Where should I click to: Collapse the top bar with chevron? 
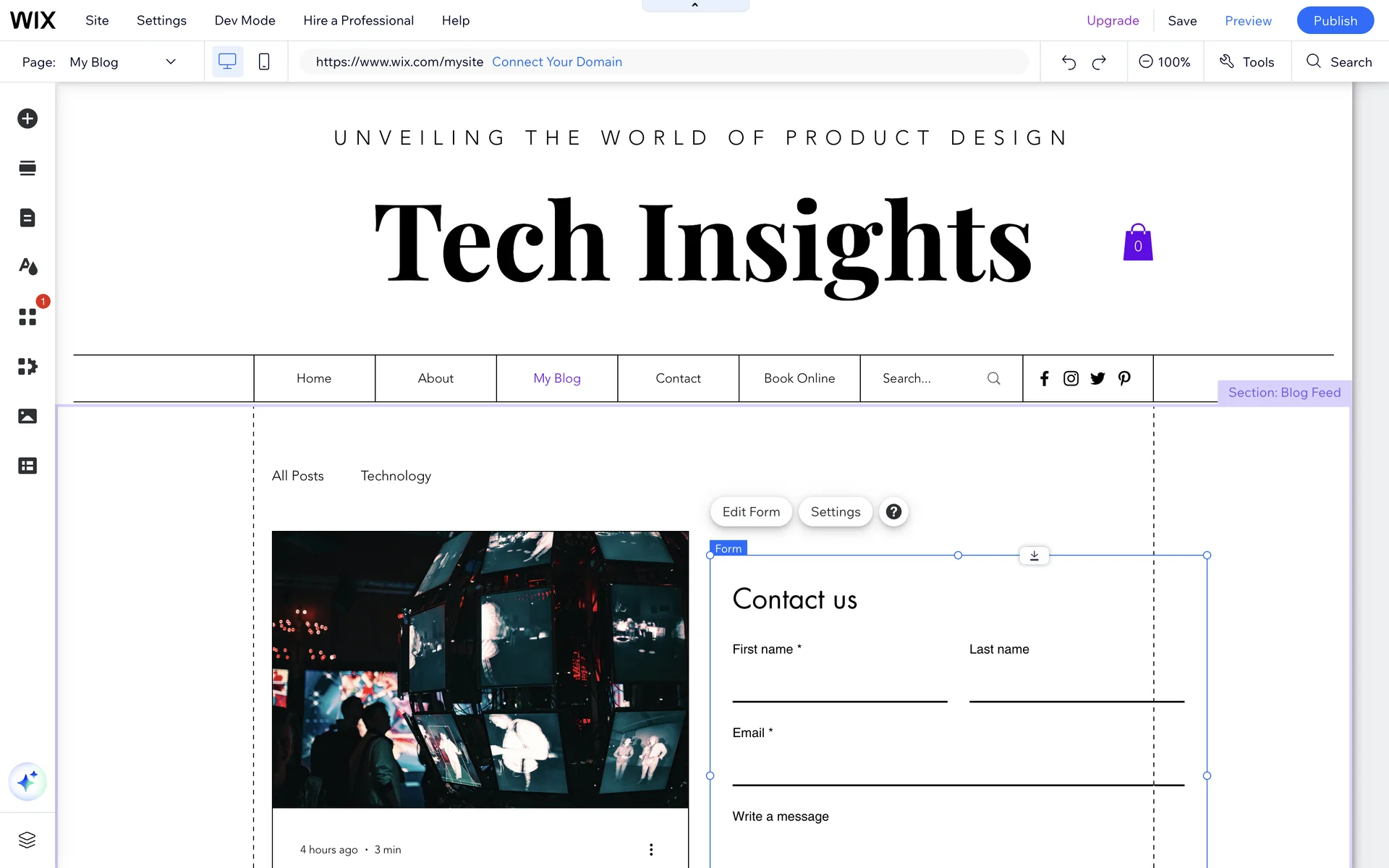click(x=694, y=6)
